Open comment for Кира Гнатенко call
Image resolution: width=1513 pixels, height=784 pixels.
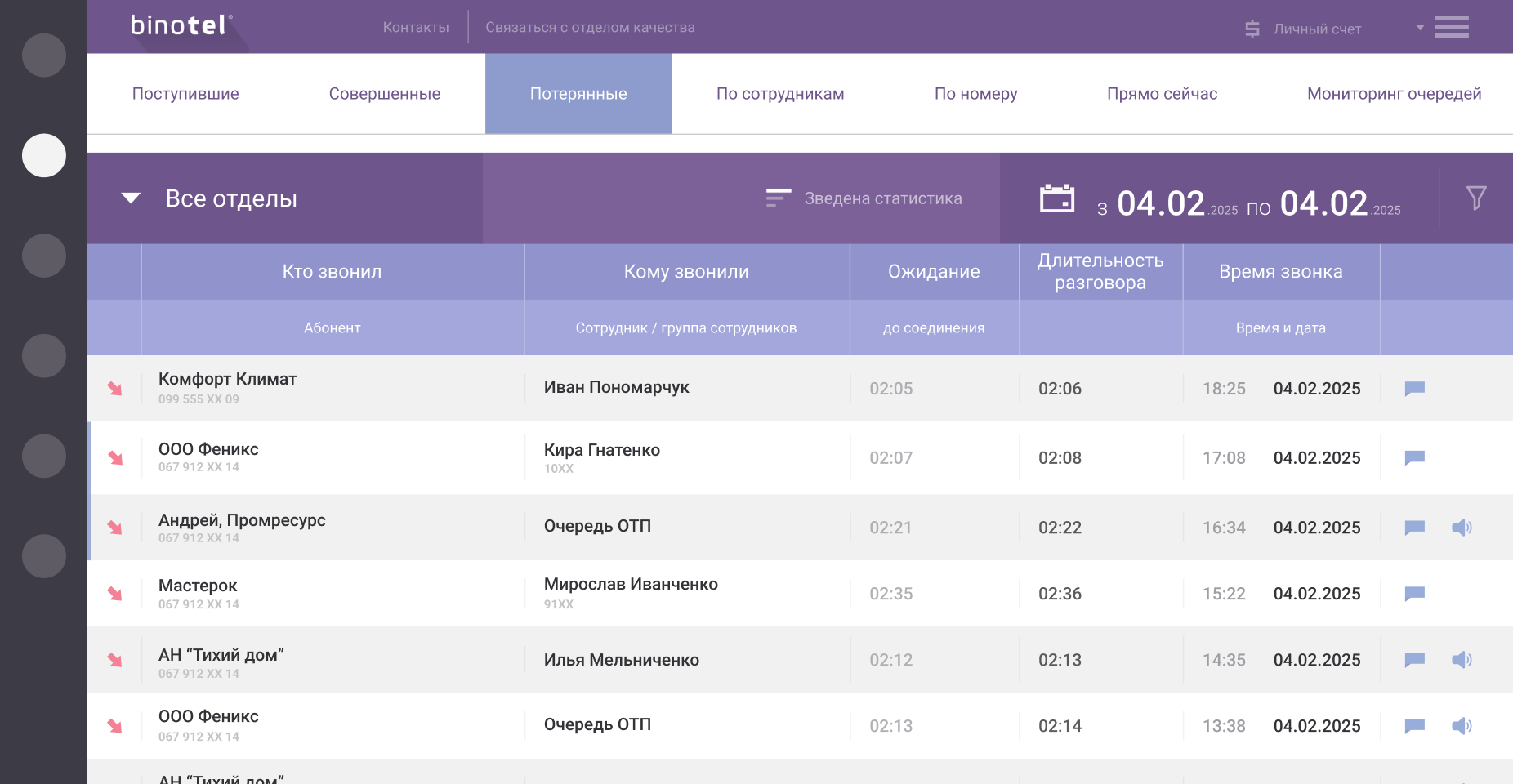point(1415,458)
